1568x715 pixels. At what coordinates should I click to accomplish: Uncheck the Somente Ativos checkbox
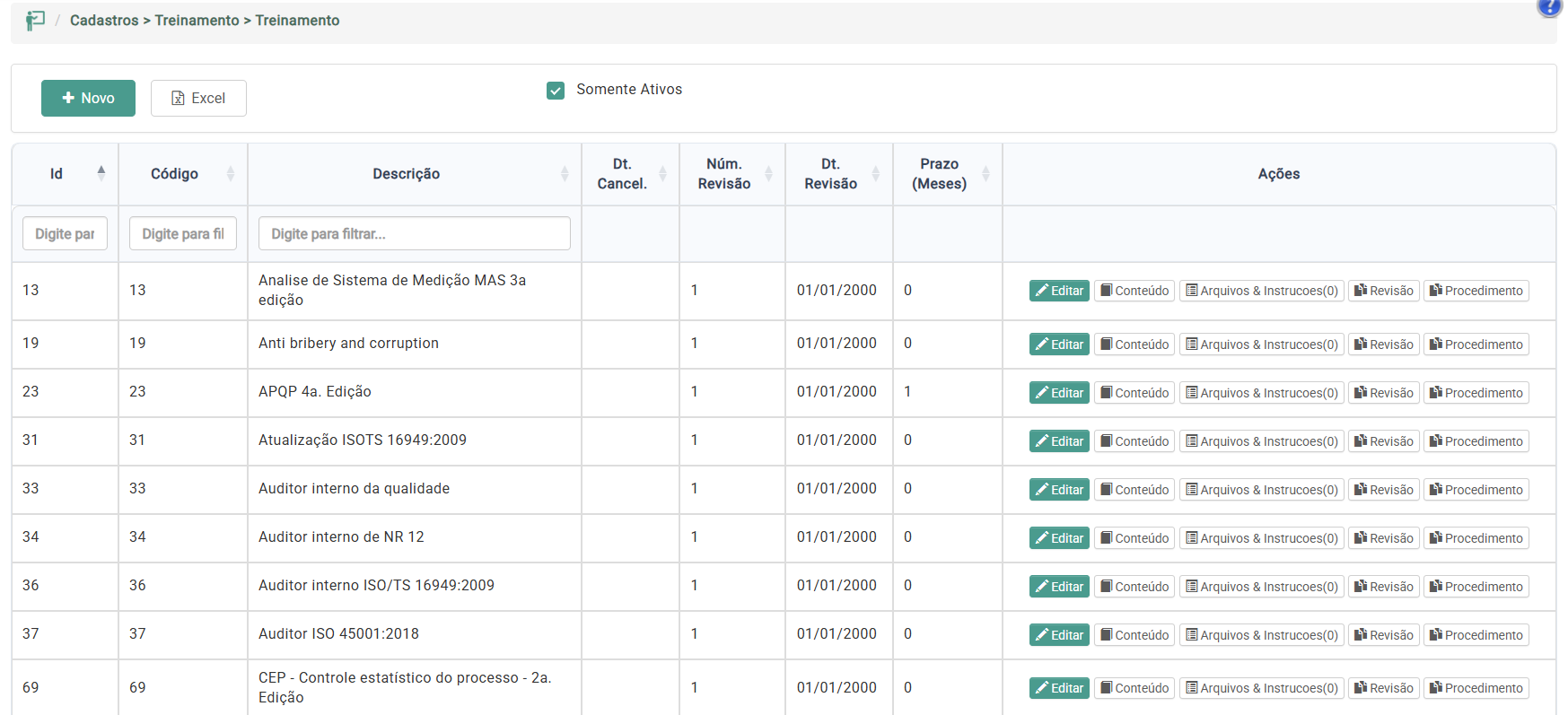pos(556,90)
